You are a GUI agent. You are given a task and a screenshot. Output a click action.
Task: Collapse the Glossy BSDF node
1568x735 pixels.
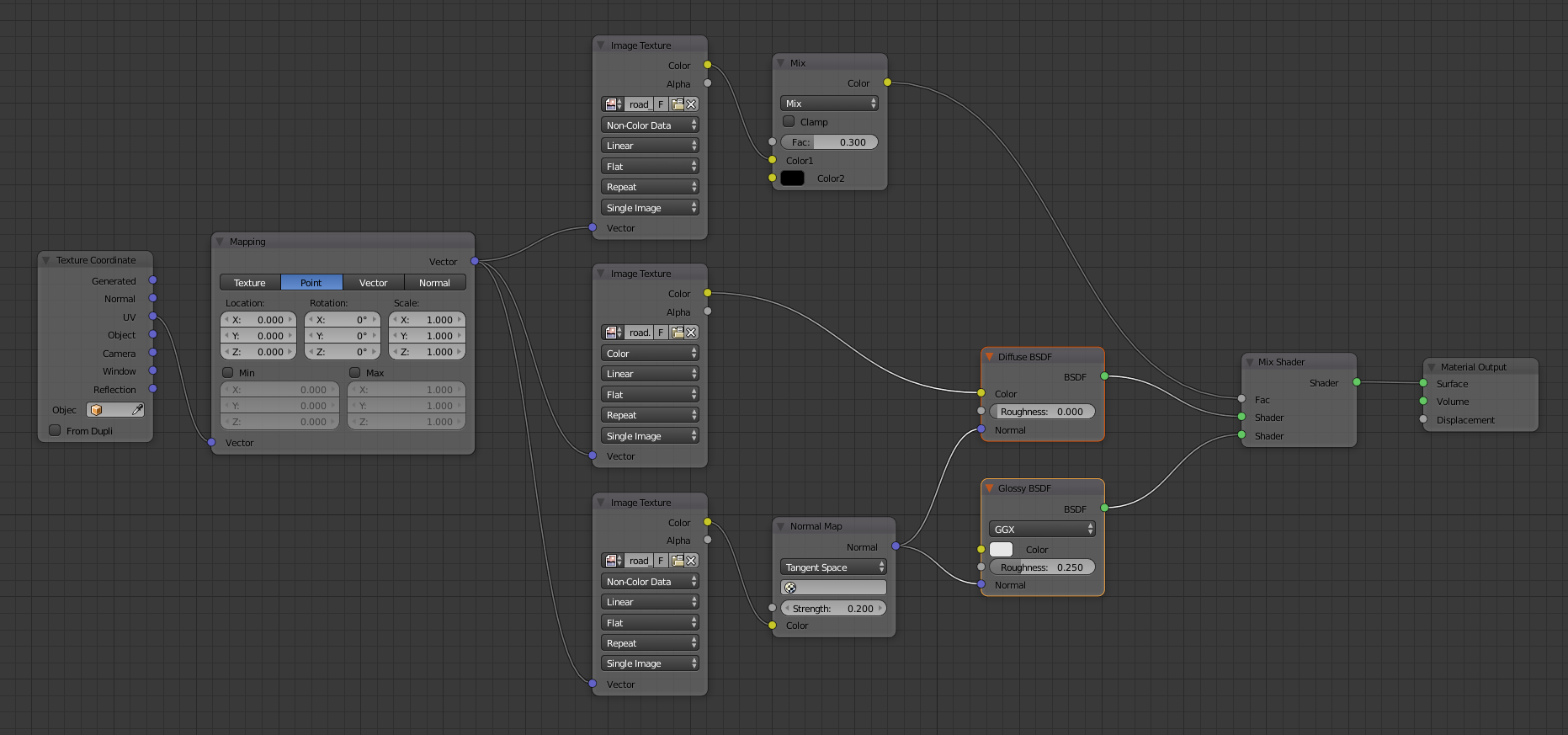coord(989,488)
